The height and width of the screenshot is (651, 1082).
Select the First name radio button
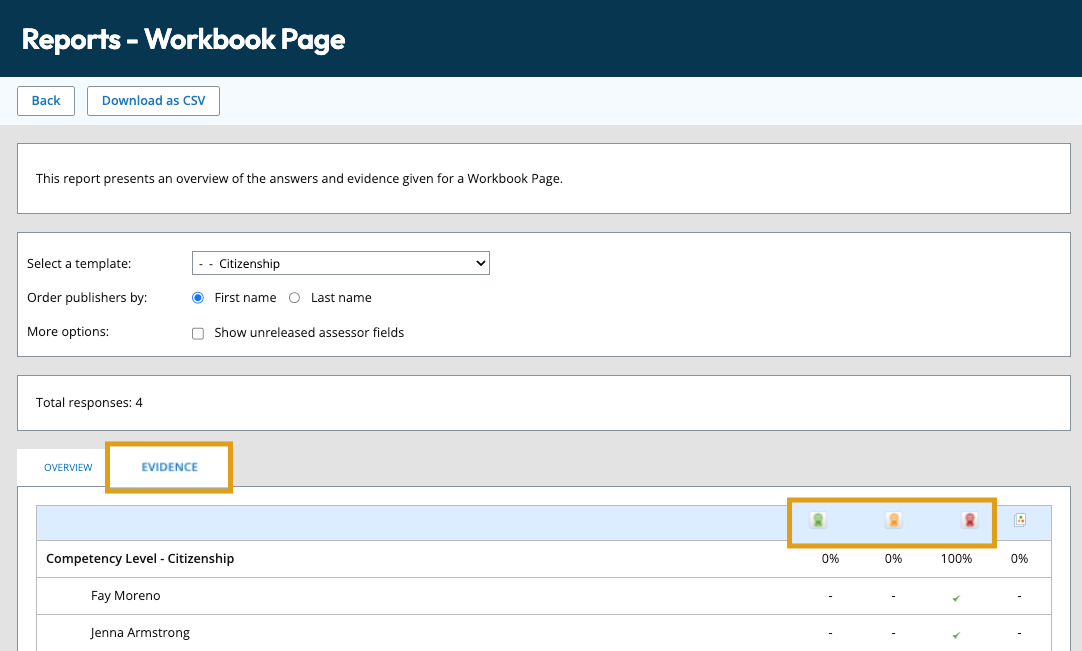(x=198, y=298)
